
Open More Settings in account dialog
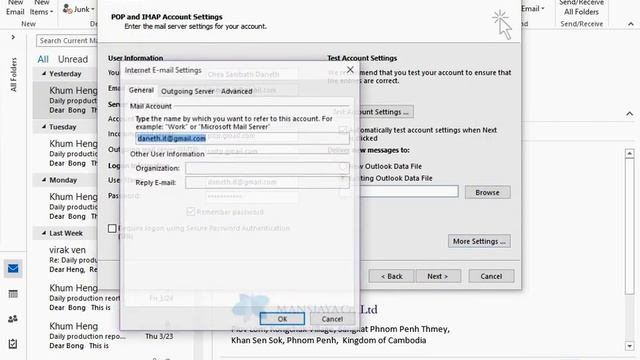pyautogui.click(x=479, y=241)
